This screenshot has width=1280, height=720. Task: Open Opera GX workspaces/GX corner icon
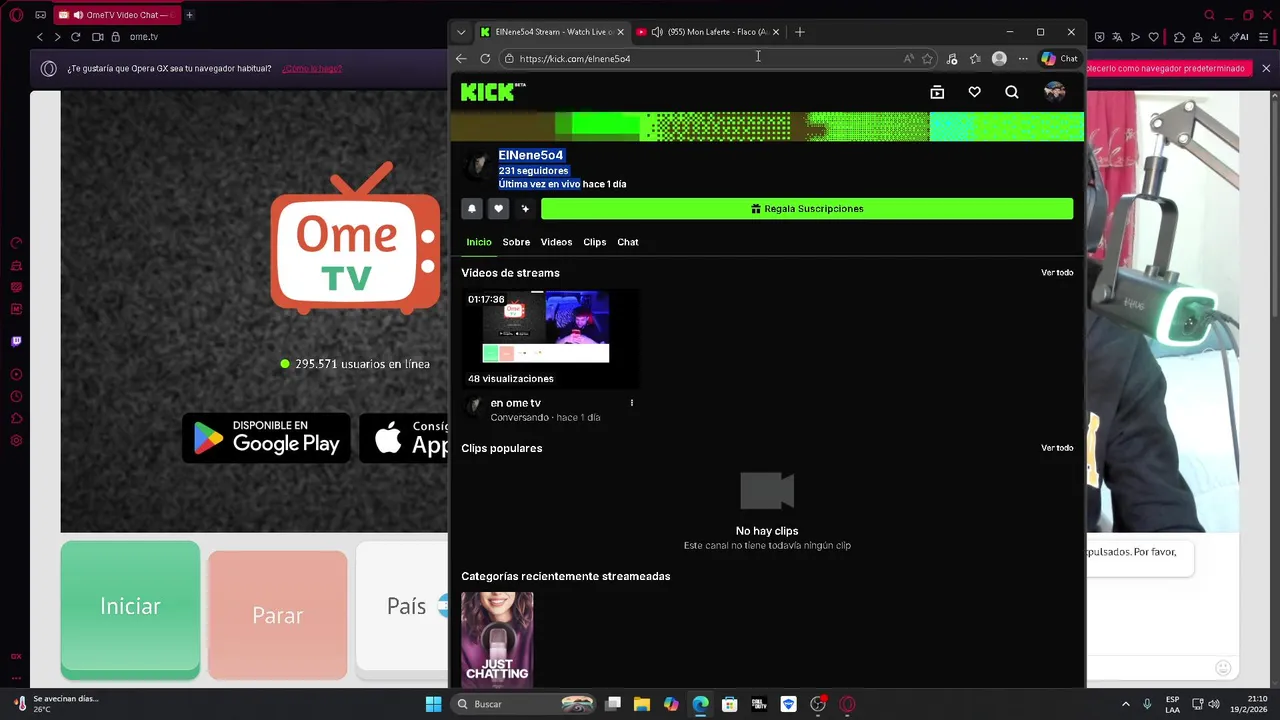coord(40,15)
